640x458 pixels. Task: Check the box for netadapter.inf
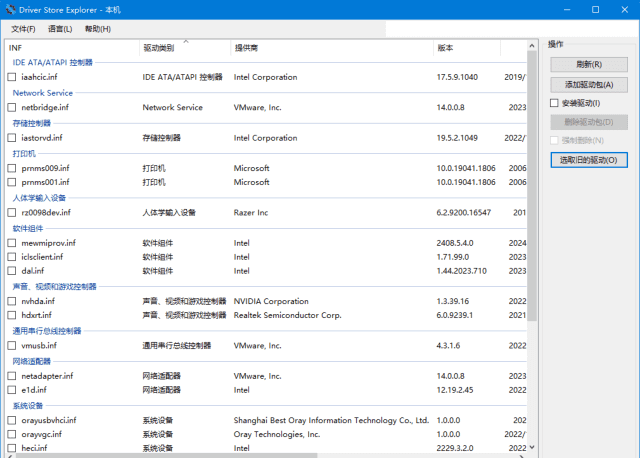[x=12, y=376]
